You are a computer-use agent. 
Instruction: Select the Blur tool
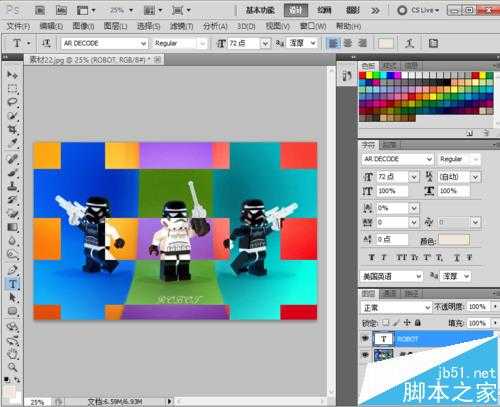(12, 241)
